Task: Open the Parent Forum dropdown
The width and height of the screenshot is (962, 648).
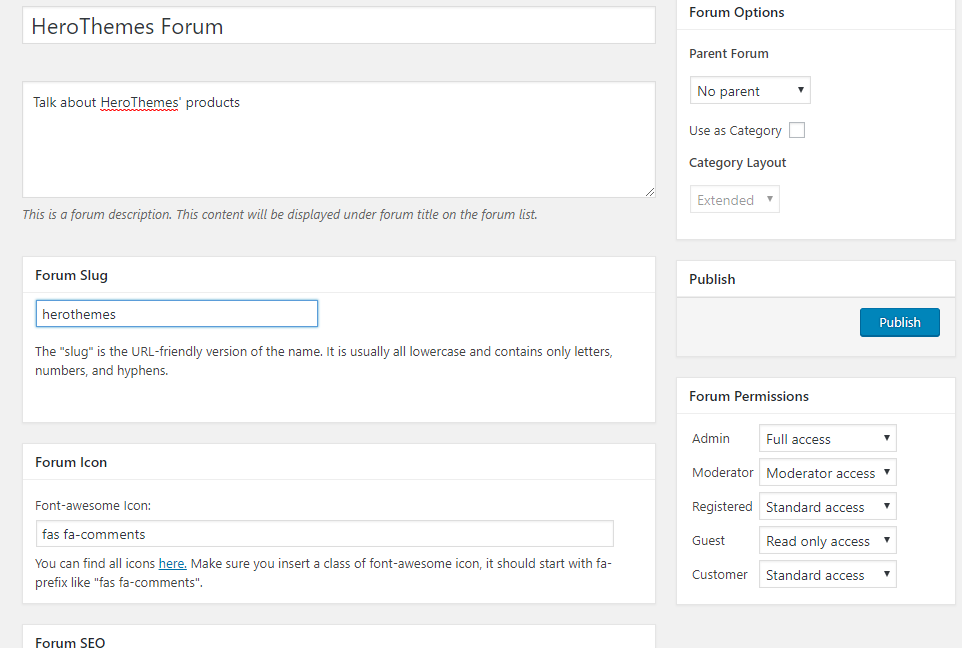Action: pyautogui.click(x=750, y=90)
